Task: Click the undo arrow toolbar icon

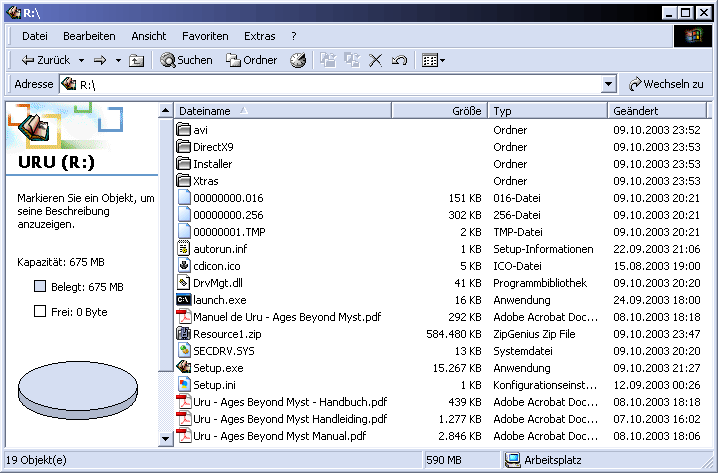Action: (x=399, y=60)
